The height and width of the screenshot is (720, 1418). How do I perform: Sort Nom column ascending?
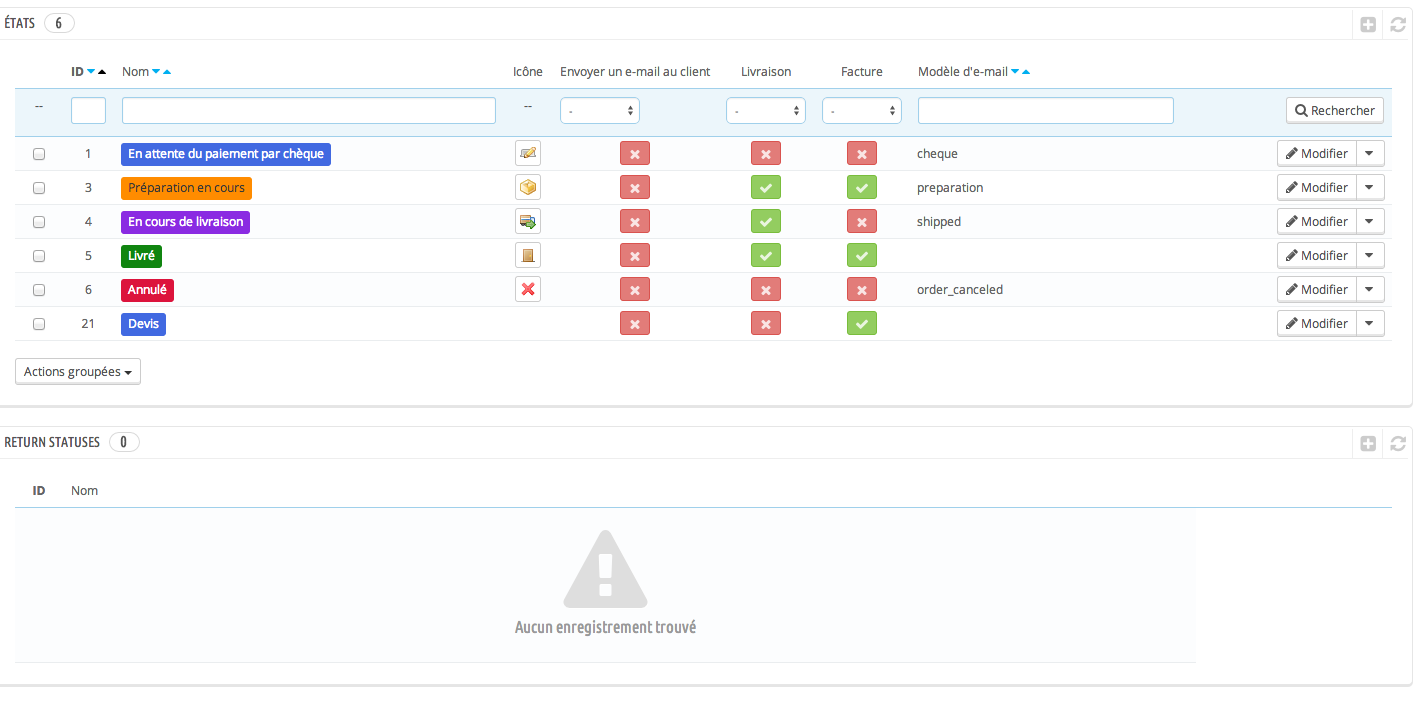166,72
